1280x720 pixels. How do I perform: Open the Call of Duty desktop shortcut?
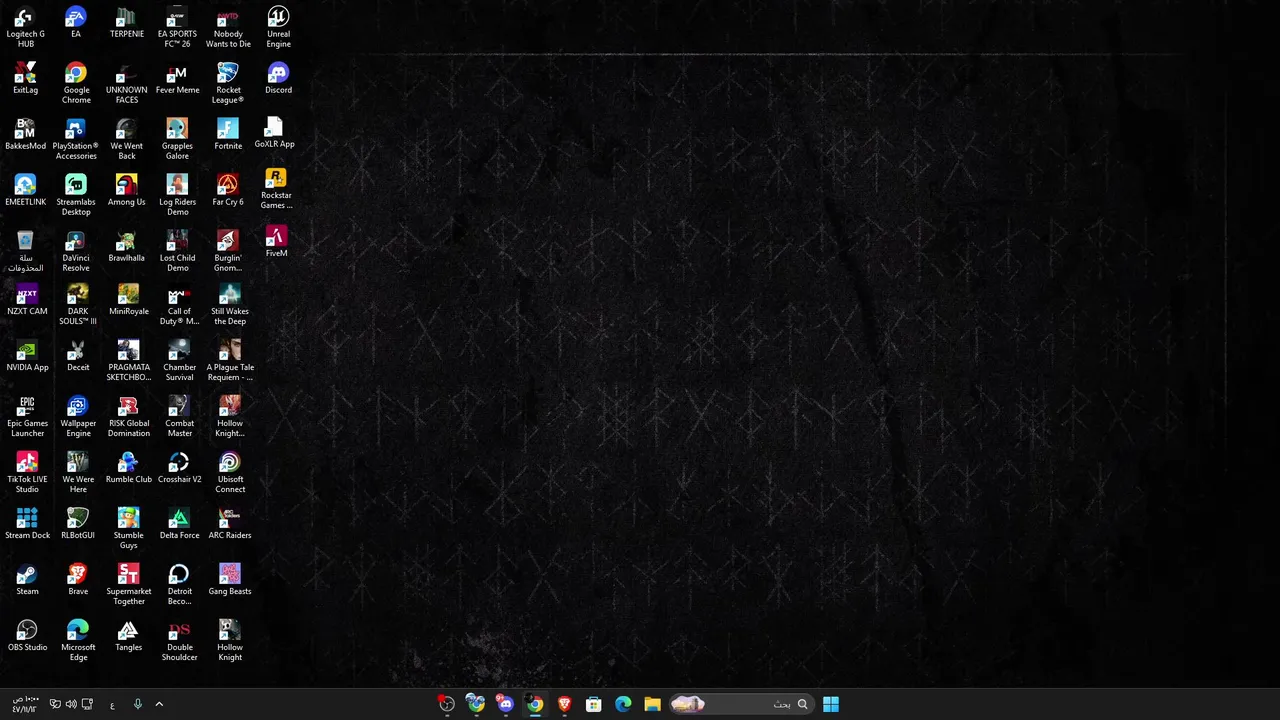click(x=179, y=305)
